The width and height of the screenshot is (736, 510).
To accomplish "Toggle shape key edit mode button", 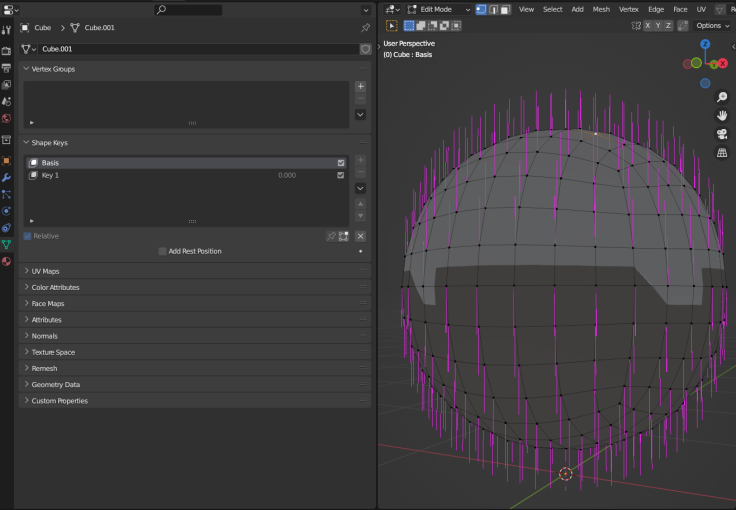I will (344, 236).
